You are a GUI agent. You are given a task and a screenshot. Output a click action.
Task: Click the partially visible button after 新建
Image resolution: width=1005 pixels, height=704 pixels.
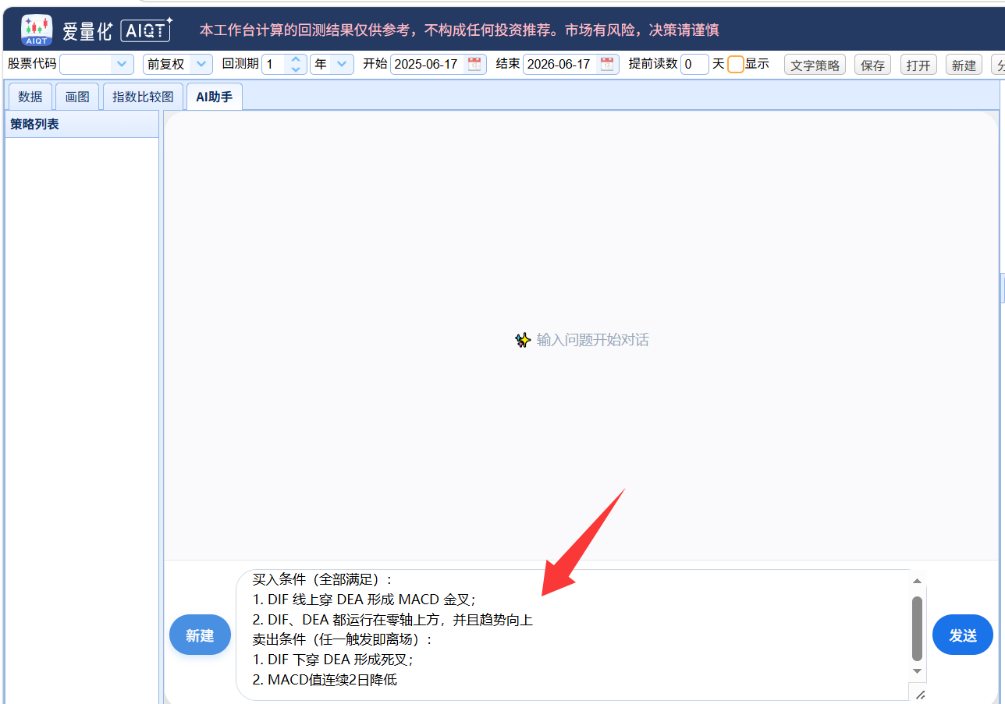click(x=999, y=65)
